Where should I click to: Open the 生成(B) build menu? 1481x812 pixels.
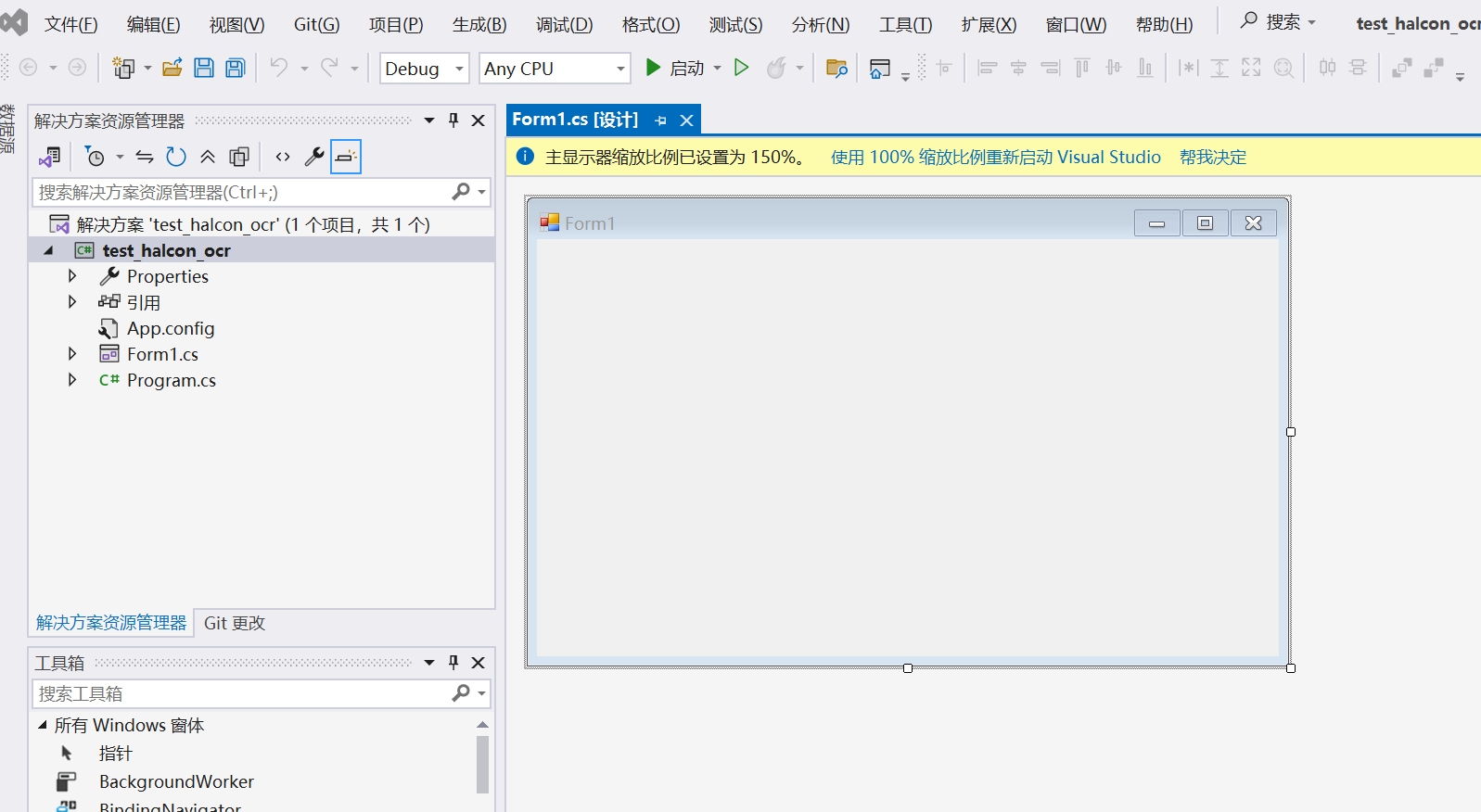click(x=479, y=25)
